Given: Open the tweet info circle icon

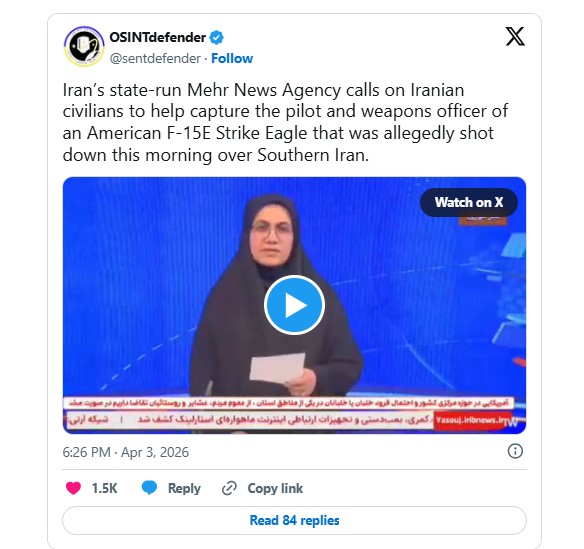Looking at the screenshot, I should coord(515,451).
